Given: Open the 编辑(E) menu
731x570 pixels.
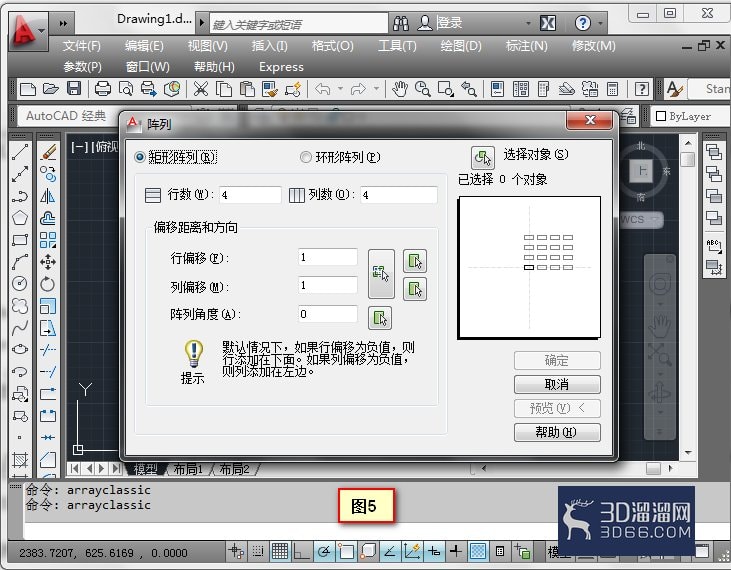Looking at the screenshot, I should (144, 46).
